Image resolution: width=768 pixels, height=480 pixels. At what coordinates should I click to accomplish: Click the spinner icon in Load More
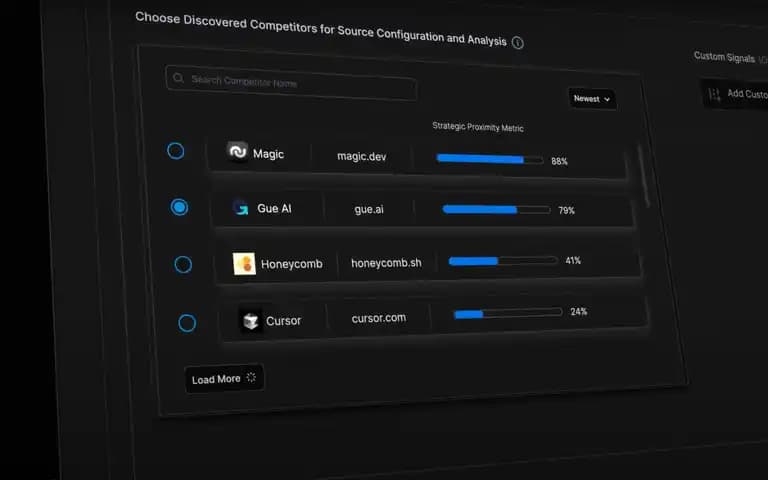pyautogui.click(x=251, y=377)
